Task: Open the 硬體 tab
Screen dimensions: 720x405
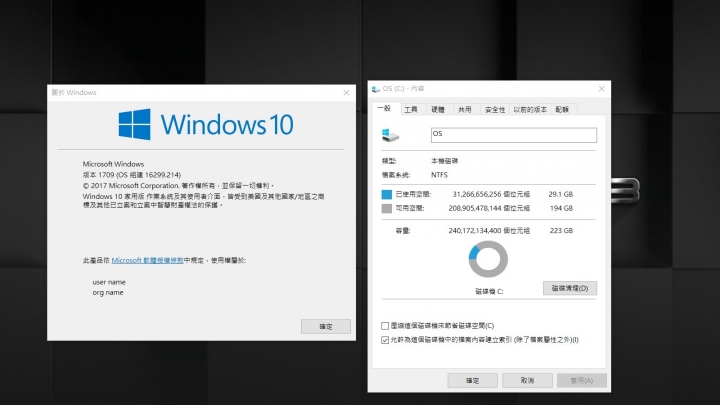Action: coord(438,109)
